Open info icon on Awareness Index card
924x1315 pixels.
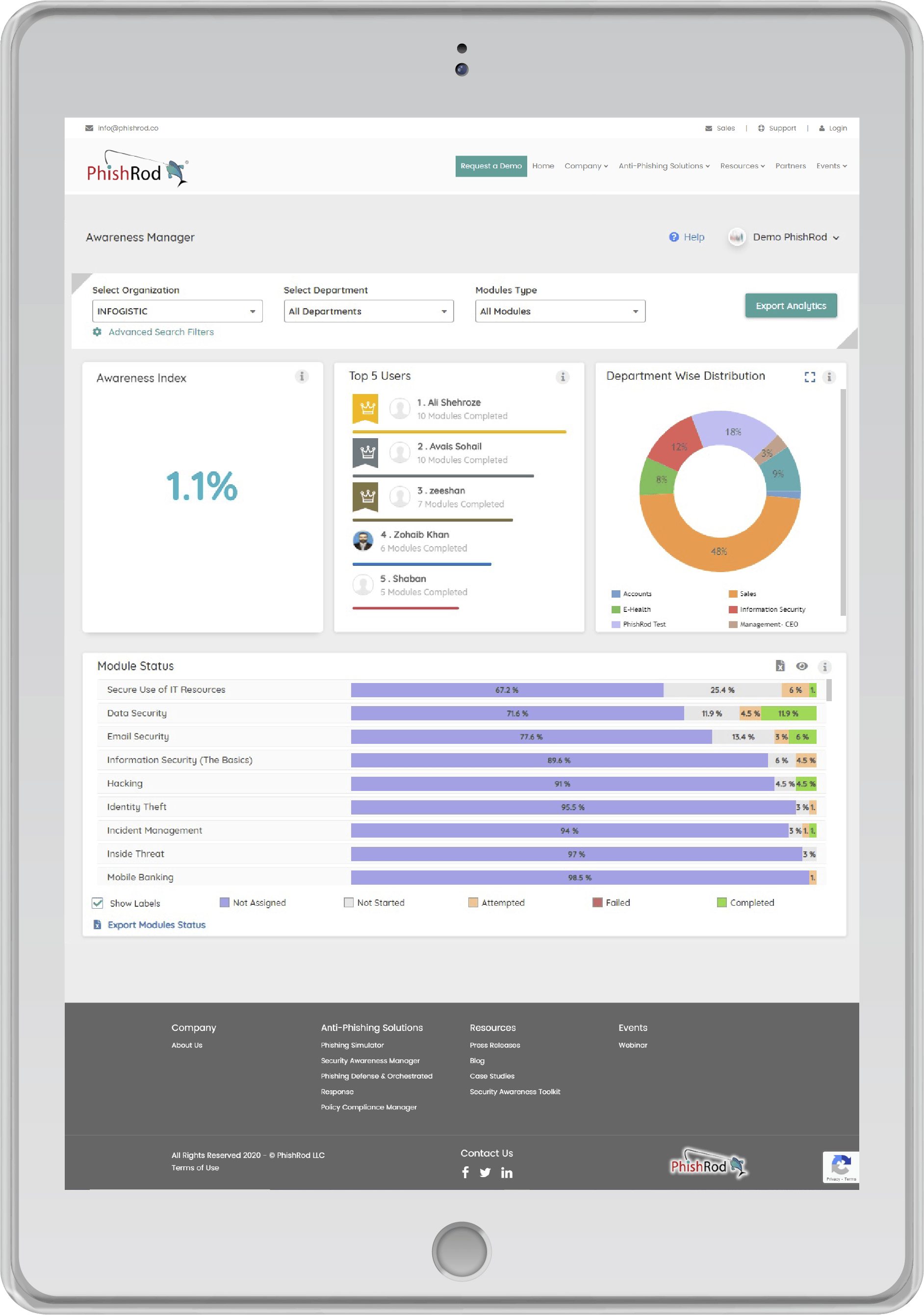[302, 377]
